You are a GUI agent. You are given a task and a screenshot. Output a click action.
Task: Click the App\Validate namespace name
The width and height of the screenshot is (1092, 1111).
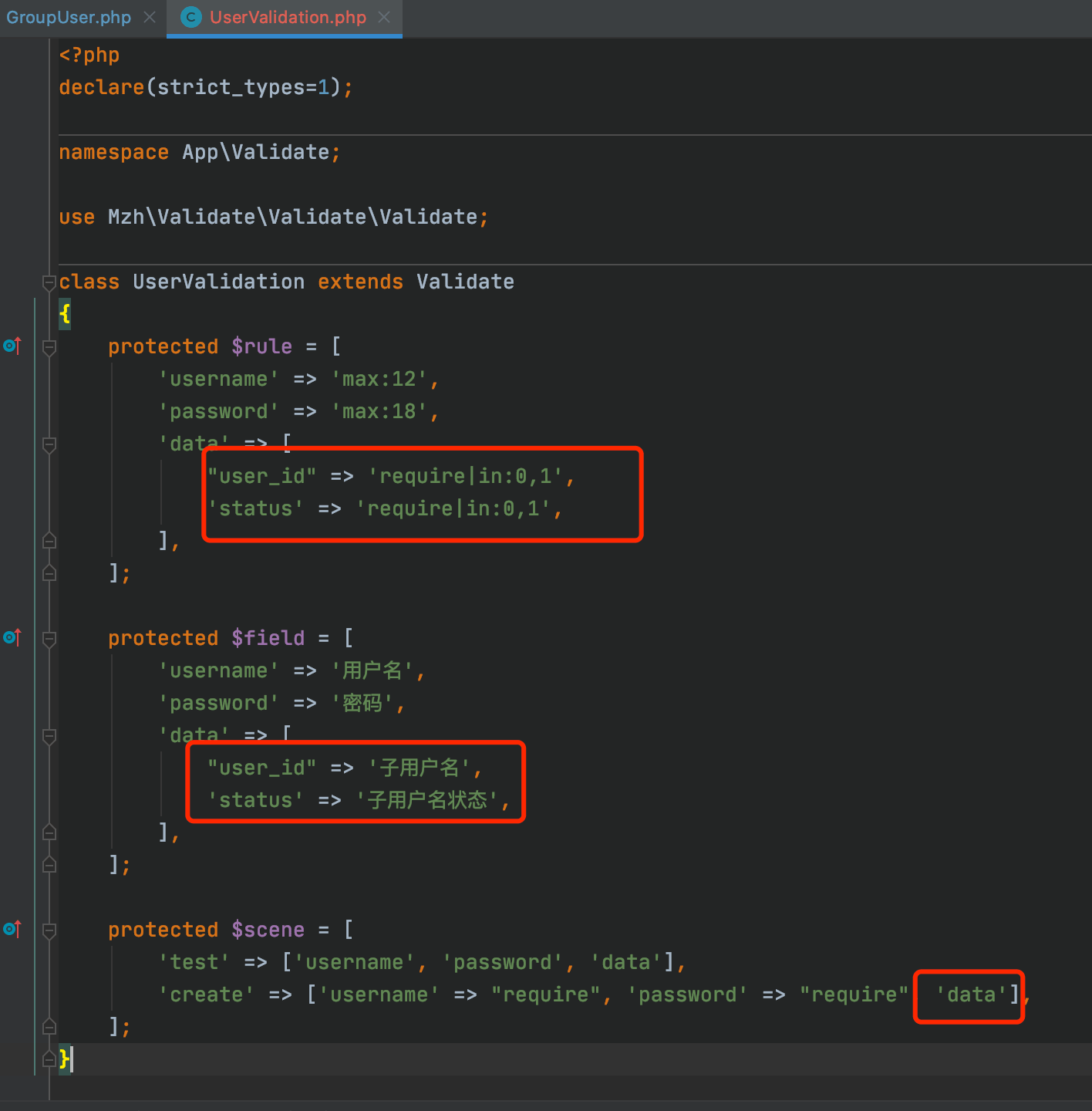pyautogui.click(x=256, y=152)
